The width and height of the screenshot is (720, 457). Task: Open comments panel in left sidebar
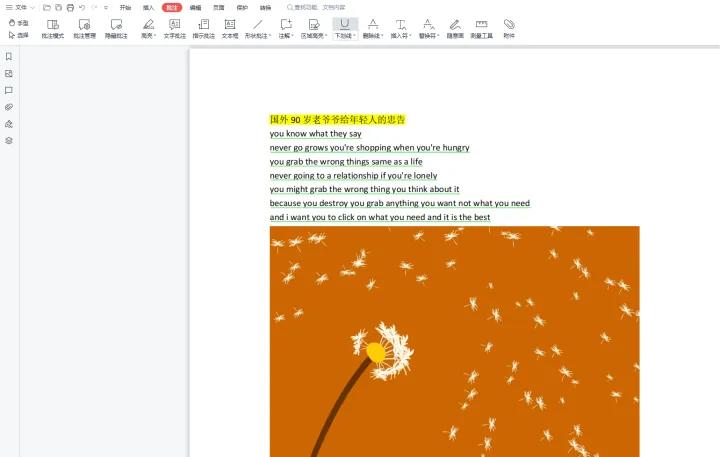[x=9, y=90]
